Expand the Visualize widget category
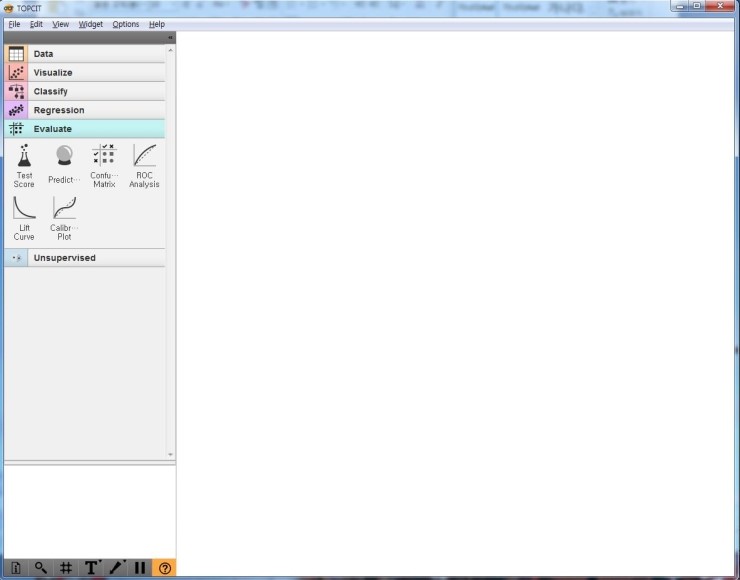The height and width of the screenshot is (580, 740). pyautogui.click(x=85, y=73)
